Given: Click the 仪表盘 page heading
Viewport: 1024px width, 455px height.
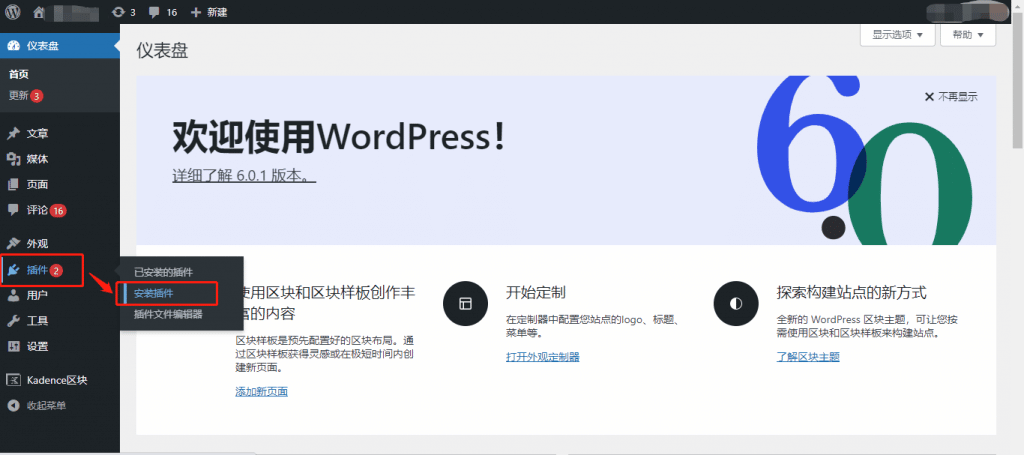Looking at the screenshot, I should tap(162, 51).
